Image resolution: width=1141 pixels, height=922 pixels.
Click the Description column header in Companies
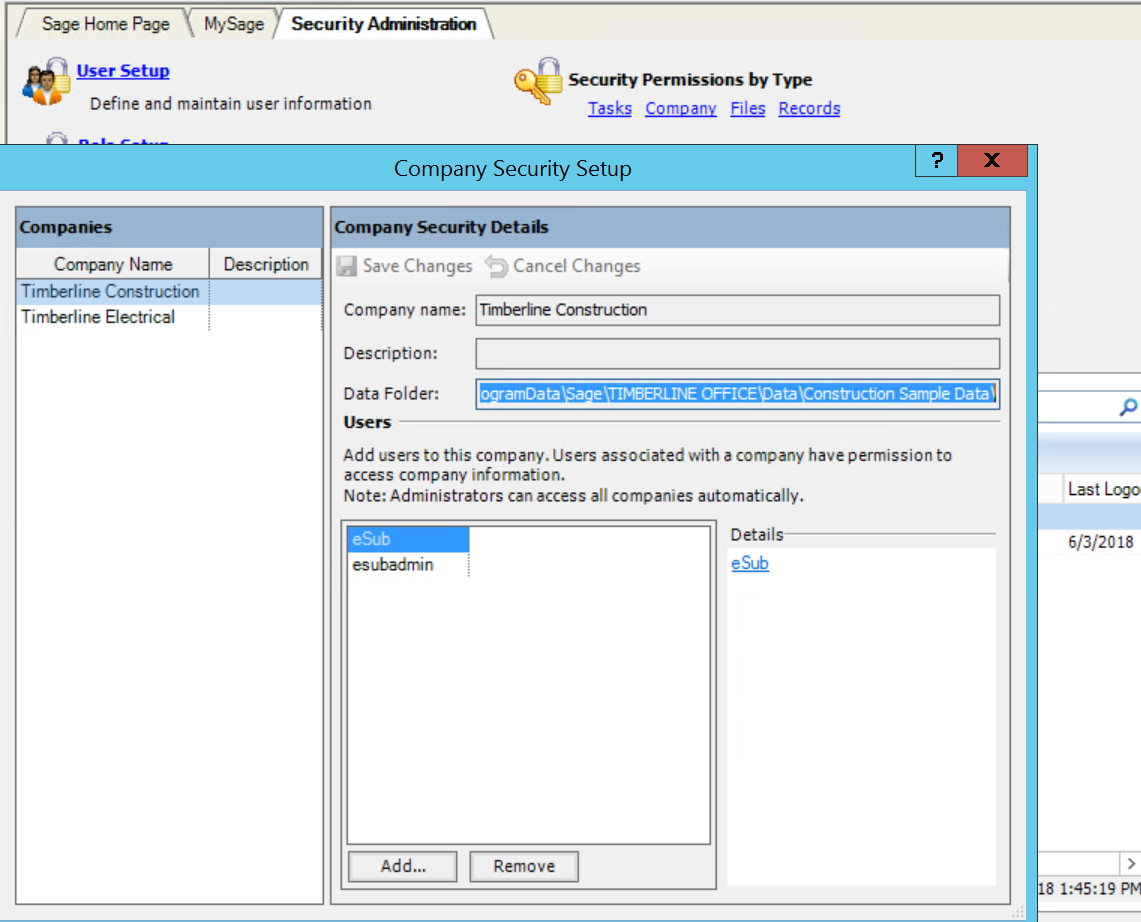tap(266, 264)
